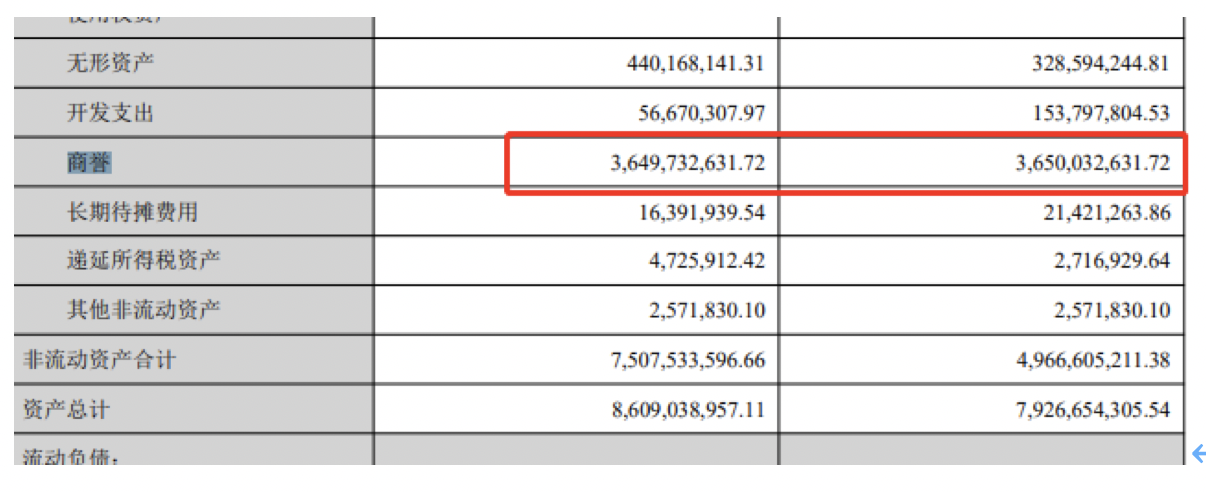
Task: Select the highlighted 商誉 row label
Action: click(x=89, y=162)
